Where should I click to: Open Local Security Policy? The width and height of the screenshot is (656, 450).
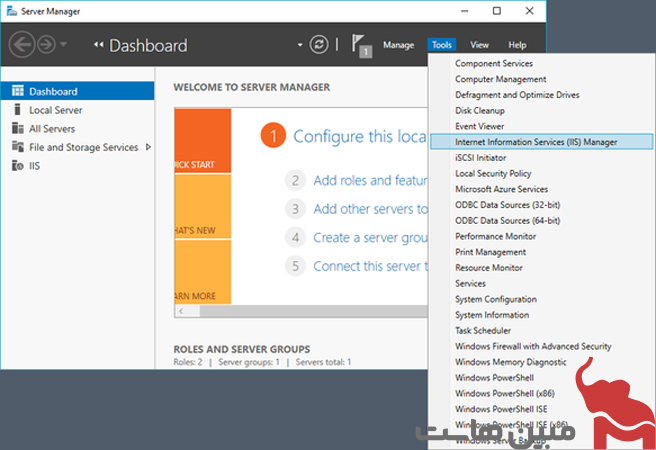[x=493, y=173]
